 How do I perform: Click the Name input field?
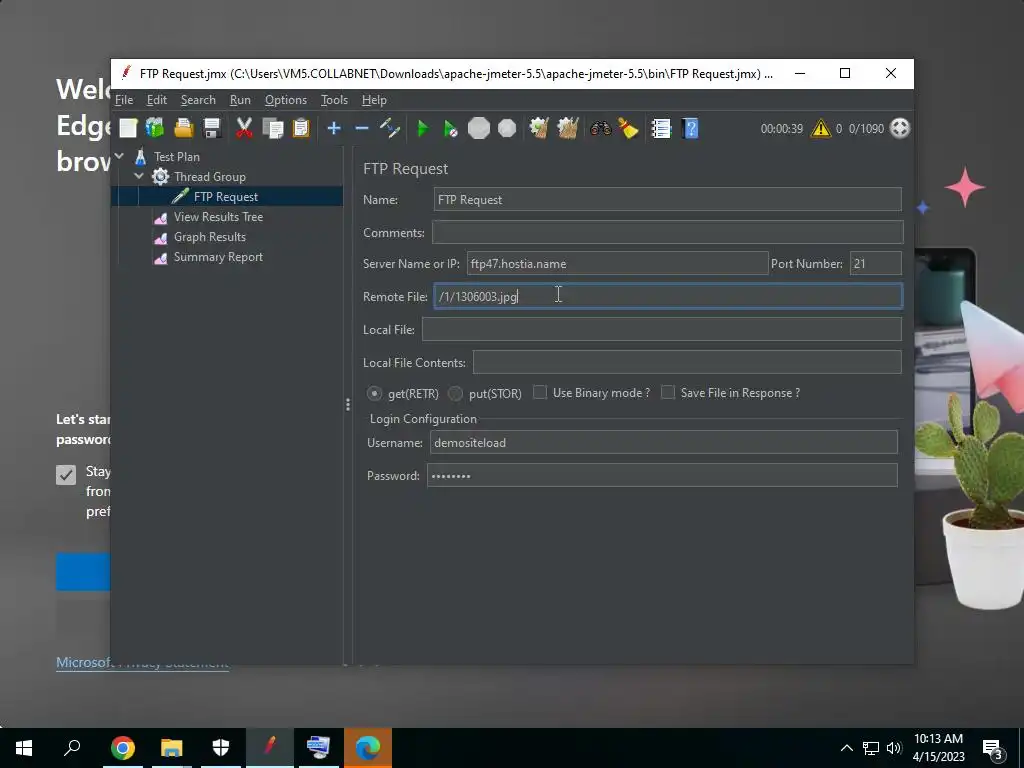point(667,199)
